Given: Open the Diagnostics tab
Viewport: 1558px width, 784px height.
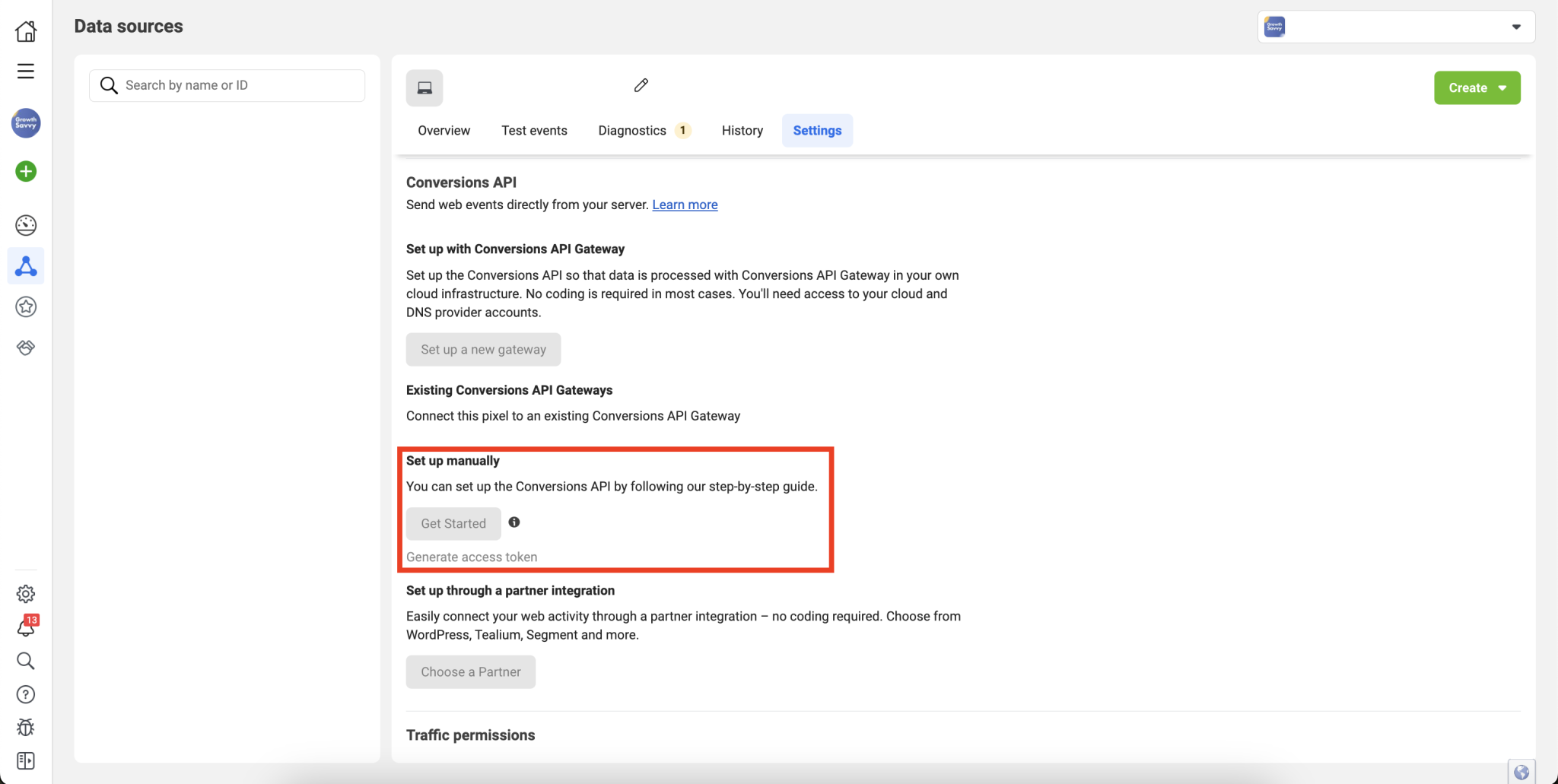Looking at the screenshot, I should coord(634,130).
